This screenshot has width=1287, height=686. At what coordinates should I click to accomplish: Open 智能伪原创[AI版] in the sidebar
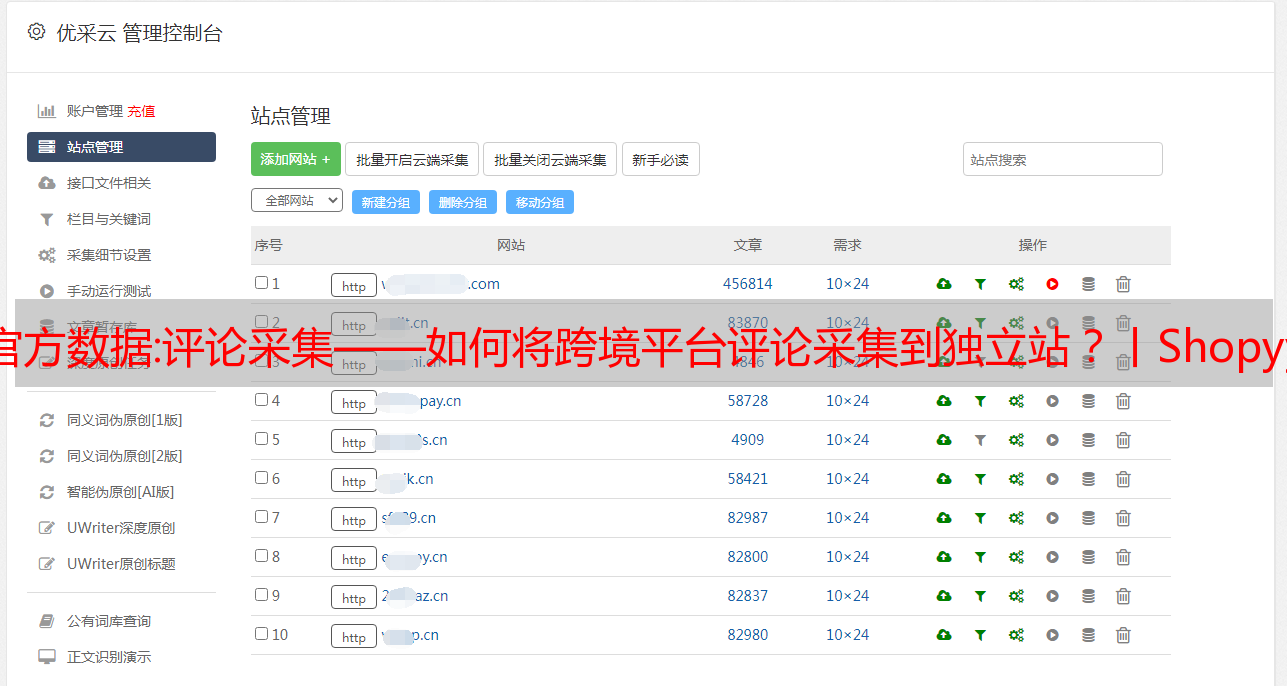coord(121,492)
